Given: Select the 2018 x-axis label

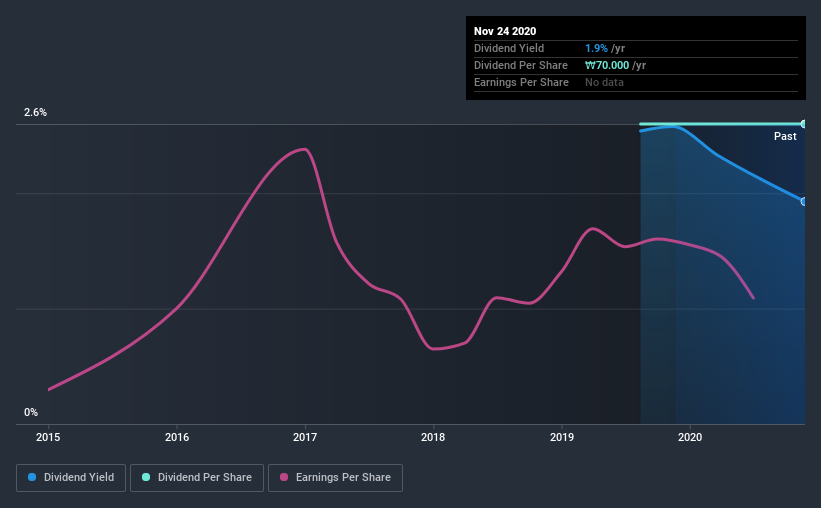Looking at the screenshot, I should 433,437.
